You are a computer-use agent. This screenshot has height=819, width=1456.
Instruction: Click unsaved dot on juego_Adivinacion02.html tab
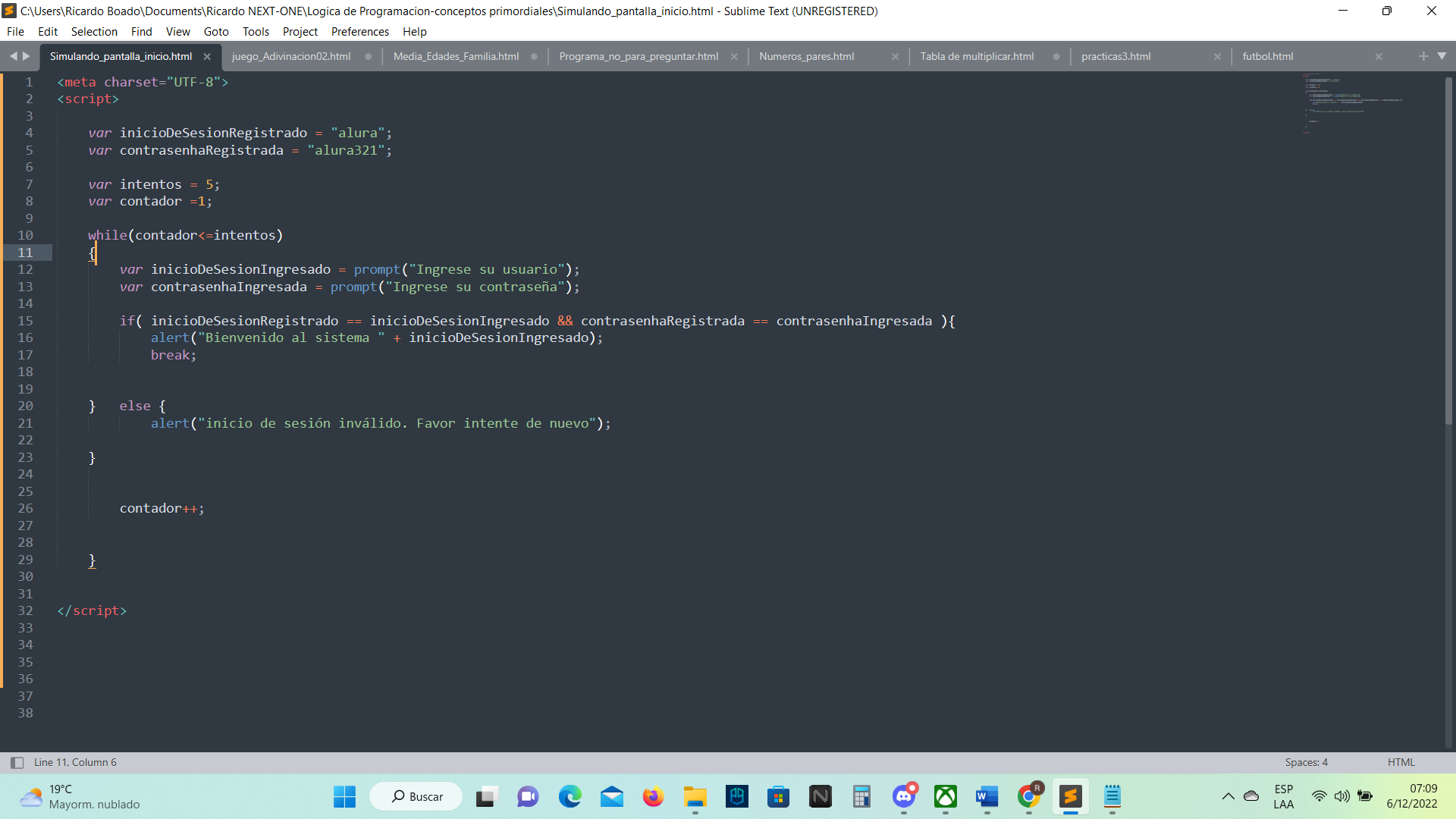click(368, 57)
